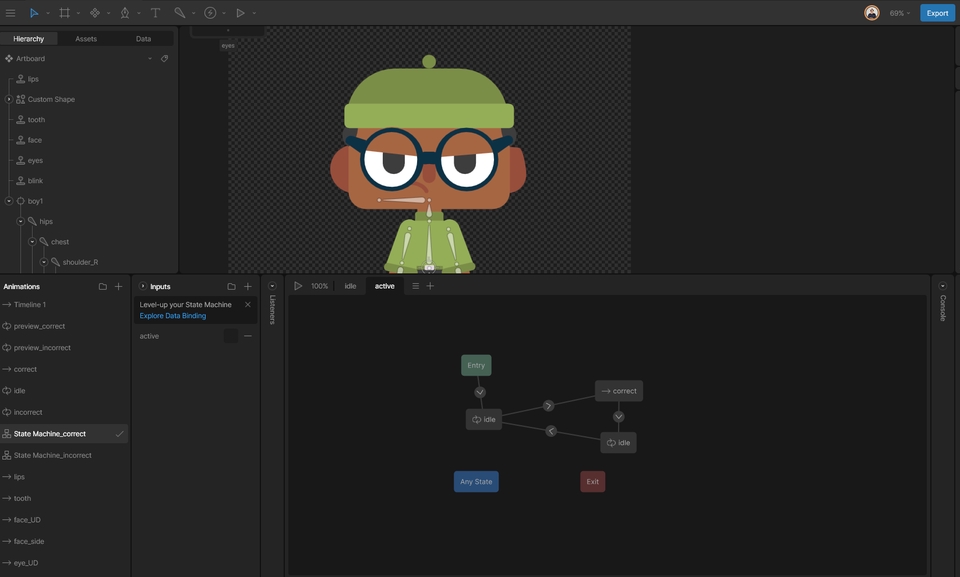
Task: Click the 100% speed value
Action: 320,286
